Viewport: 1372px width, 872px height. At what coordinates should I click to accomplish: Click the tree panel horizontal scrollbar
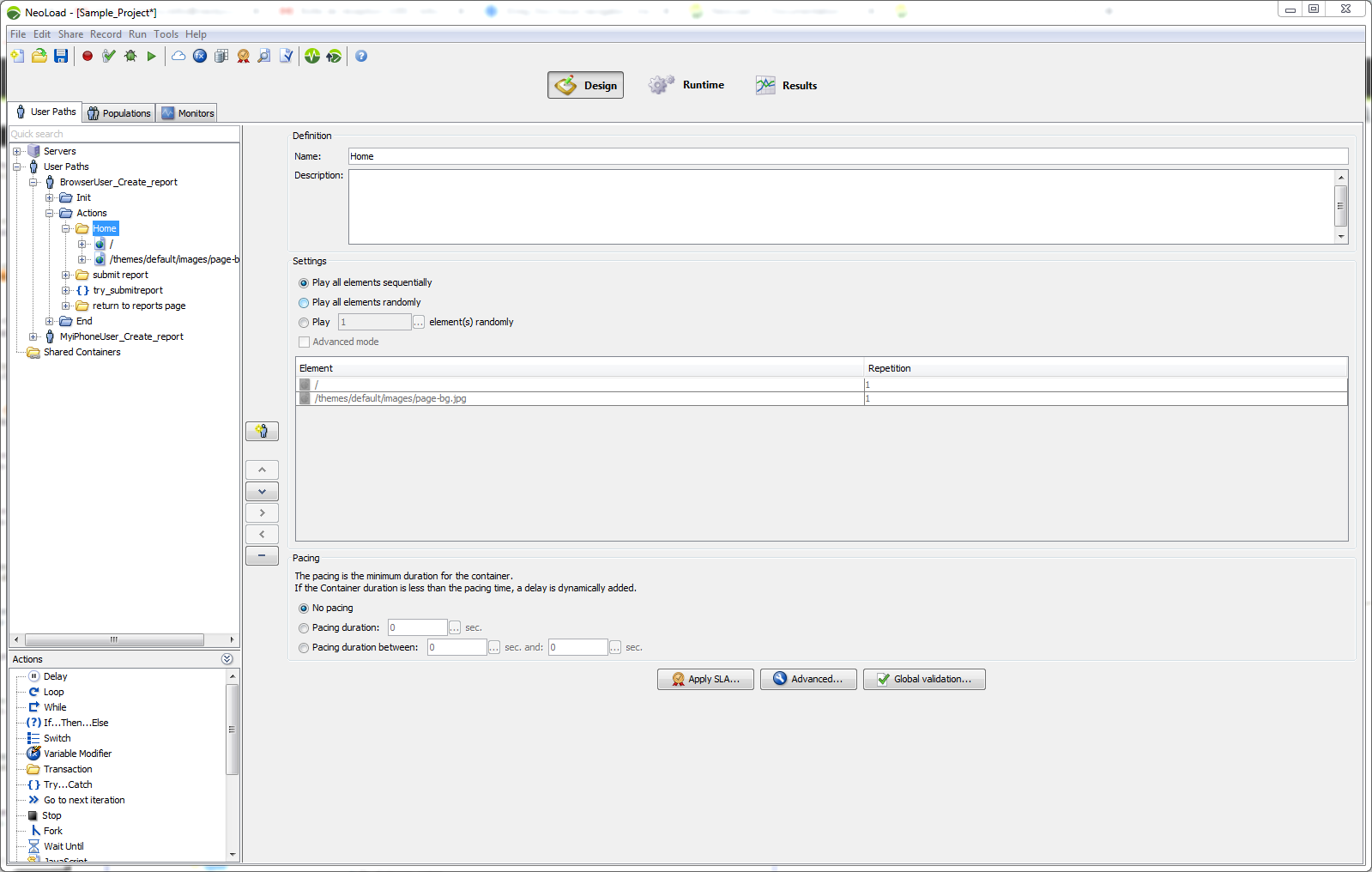(x=114, y=640)
